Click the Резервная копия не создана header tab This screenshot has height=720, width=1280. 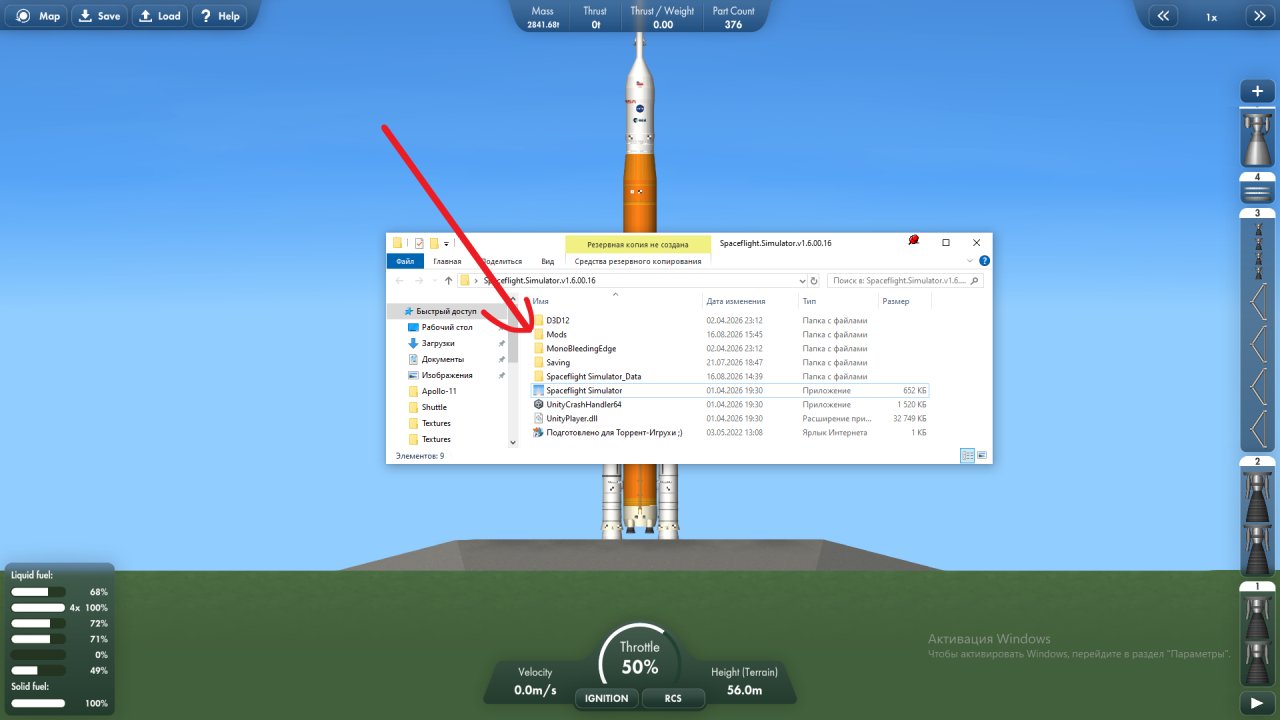click(x=637, y=244)
